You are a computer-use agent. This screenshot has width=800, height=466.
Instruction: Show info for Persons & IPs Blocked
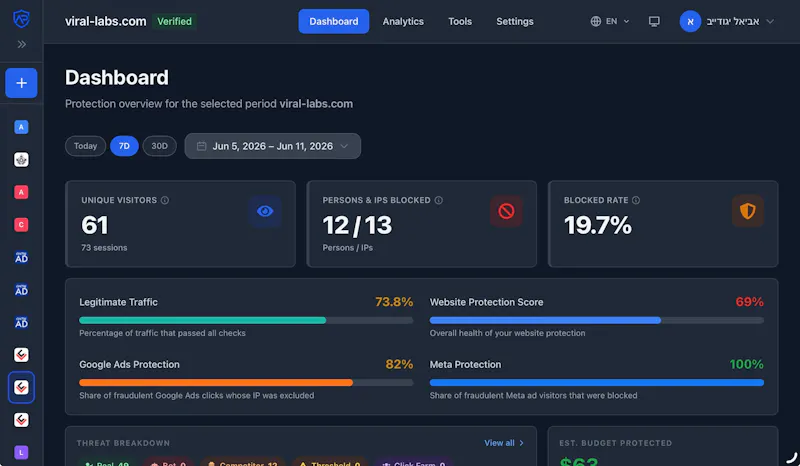tap(439, 200)
